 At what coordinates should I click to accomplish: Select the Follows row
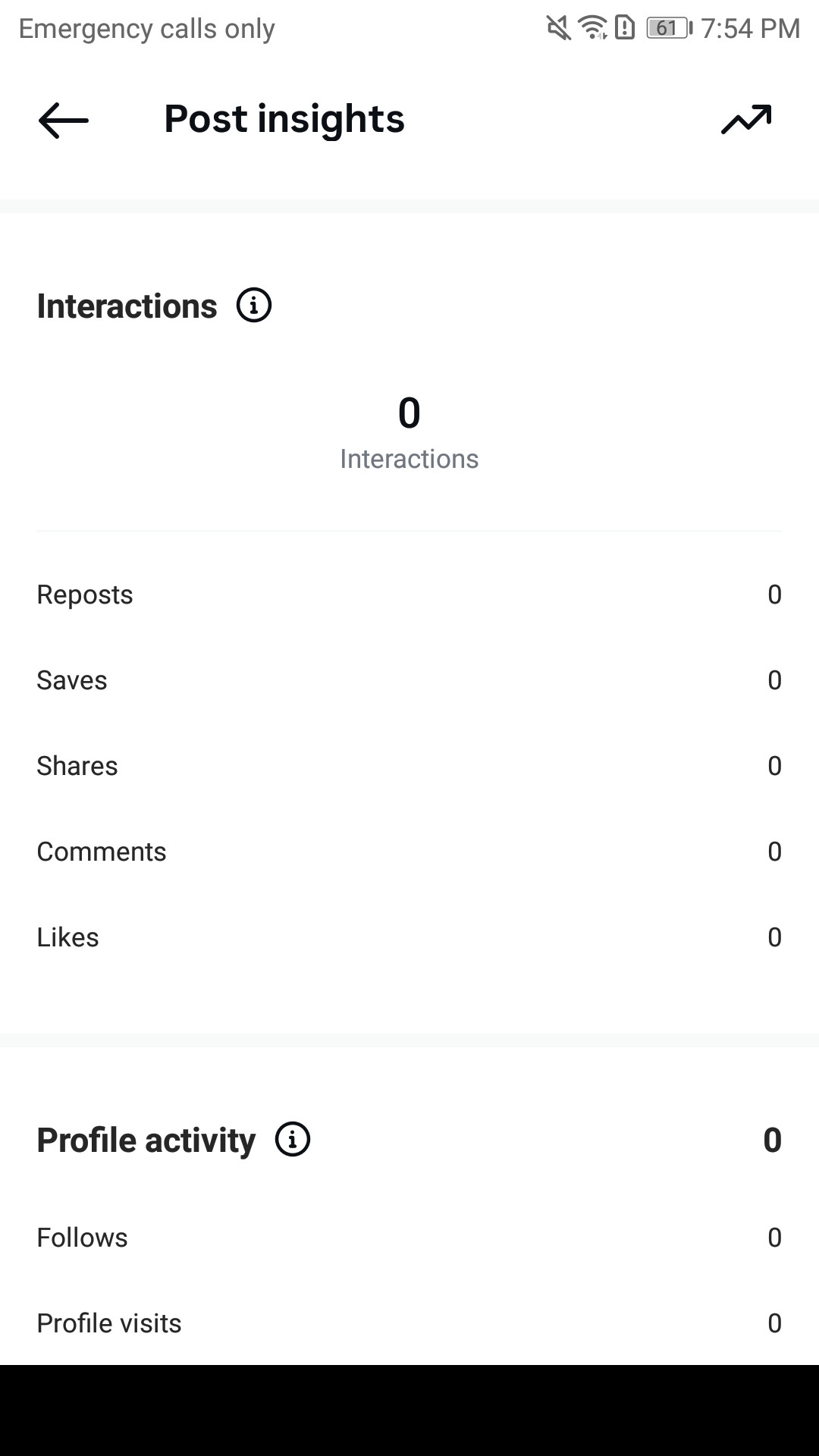409,1238
